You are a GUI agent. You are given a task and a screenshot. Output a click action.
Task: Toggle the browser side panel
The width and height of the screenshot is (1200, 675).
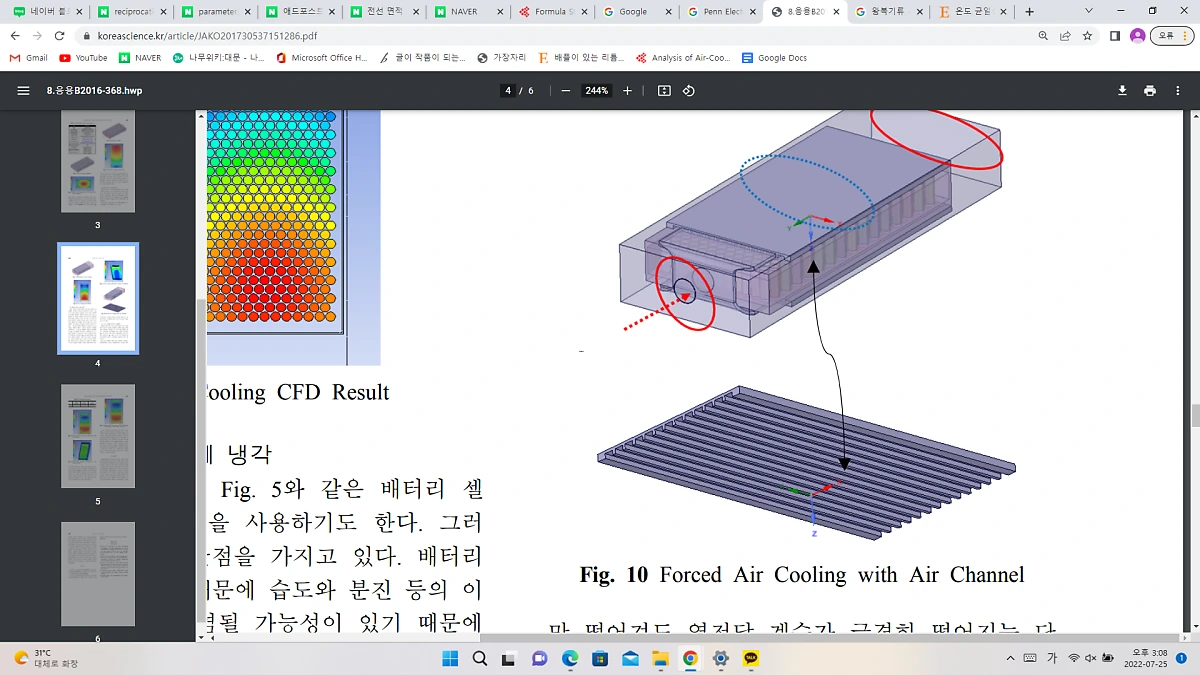point(1115,35)
